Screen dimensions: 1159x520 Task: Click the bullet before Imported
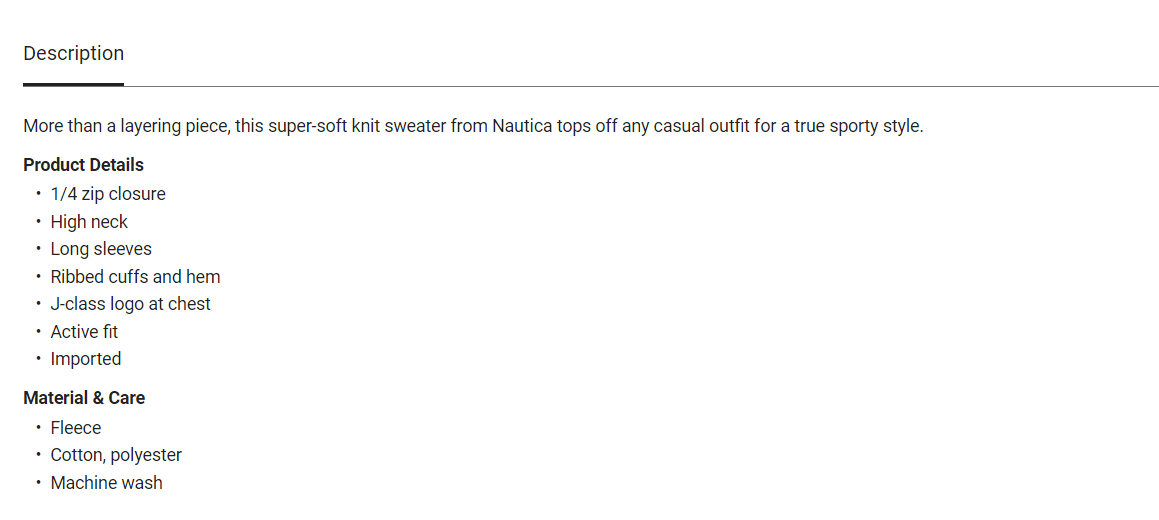coord(38,359)
